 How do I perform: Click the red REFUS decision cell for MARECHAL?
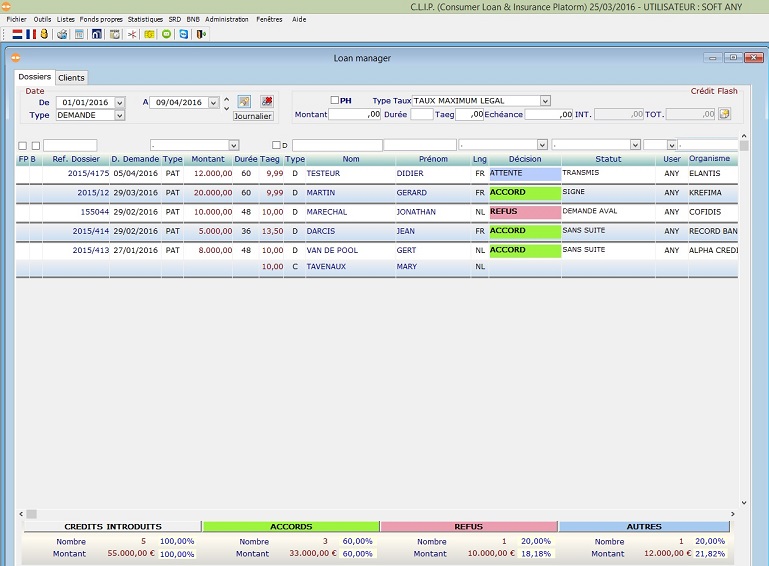point(524,212)
